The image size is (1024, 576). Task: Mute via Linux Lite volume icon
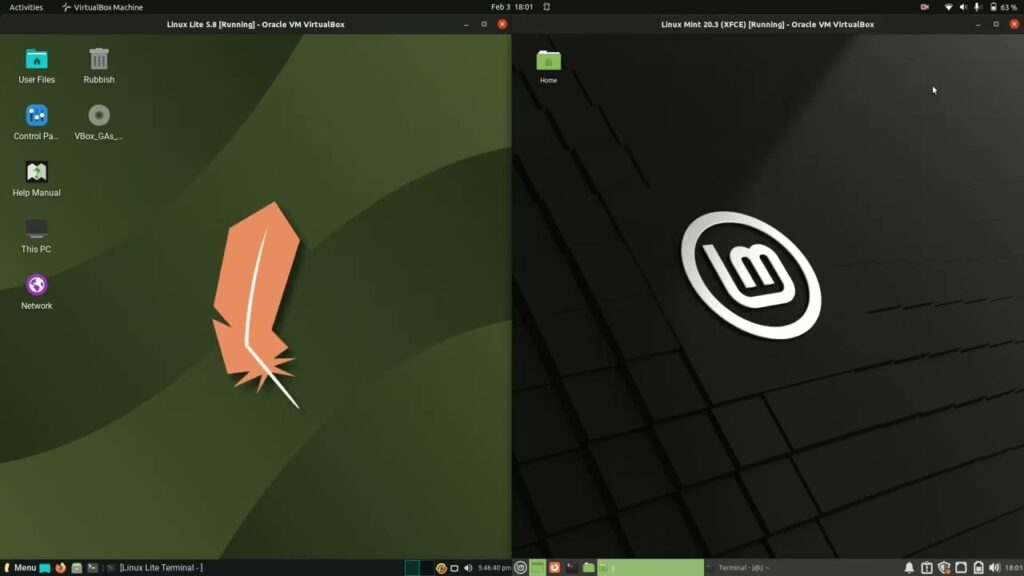point(468,568)
